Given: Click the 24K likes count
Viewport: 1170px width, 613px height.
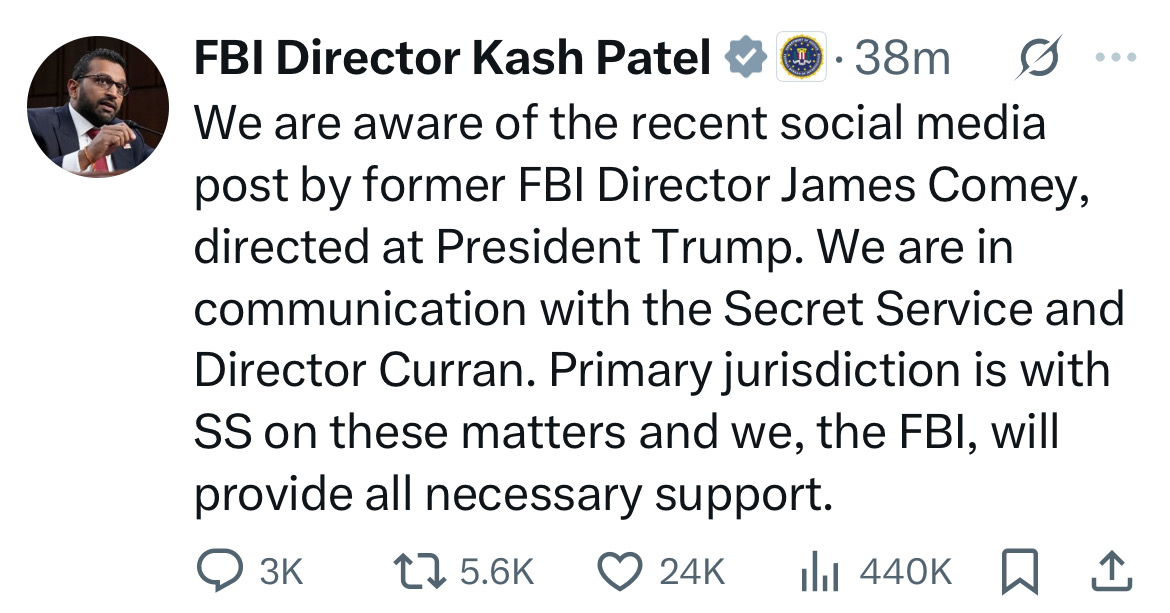Looking at the screenshot, I should pyautogui.click(x=692, y=572).
